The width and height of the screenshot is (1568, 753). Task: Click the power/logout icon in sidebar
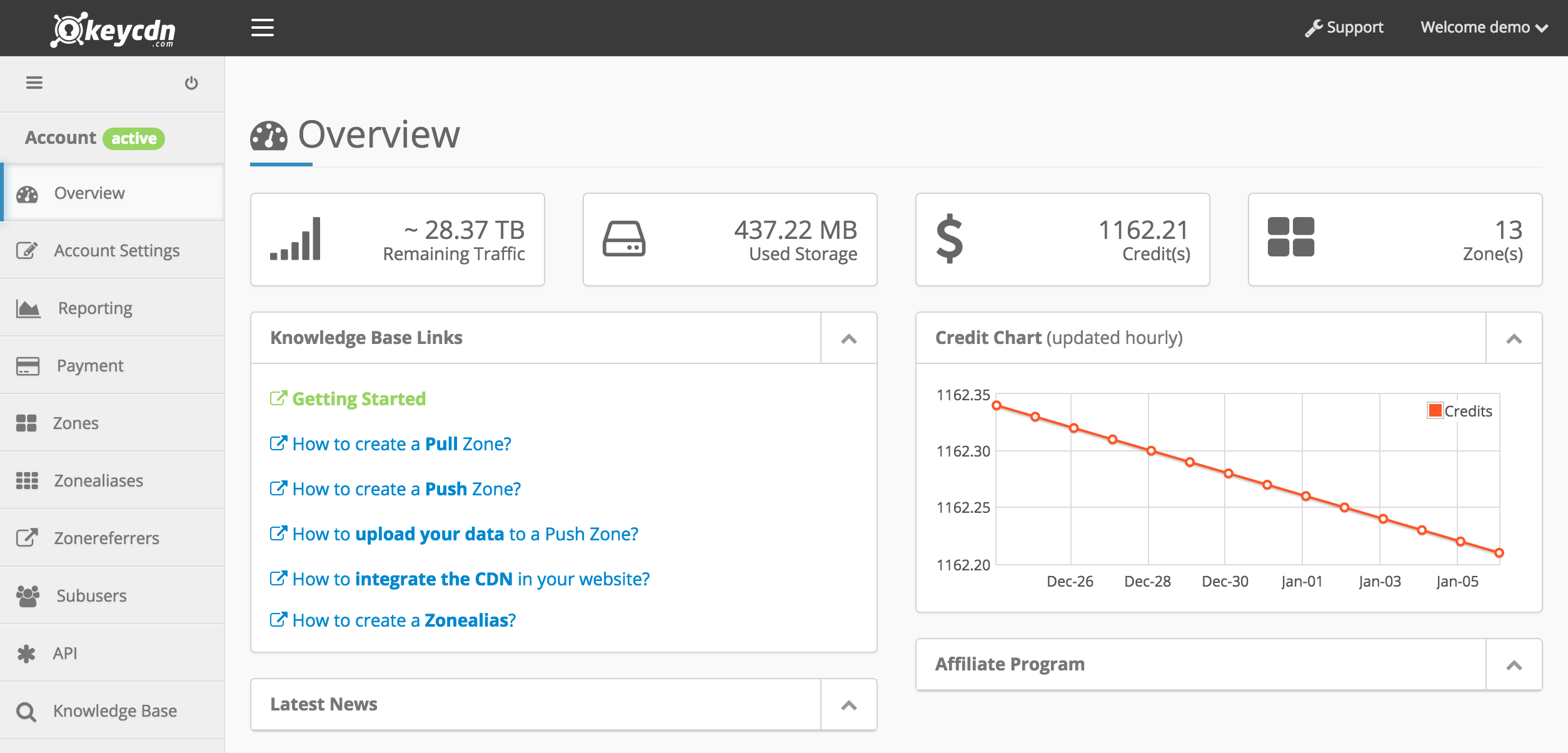[x=191, y=82]
